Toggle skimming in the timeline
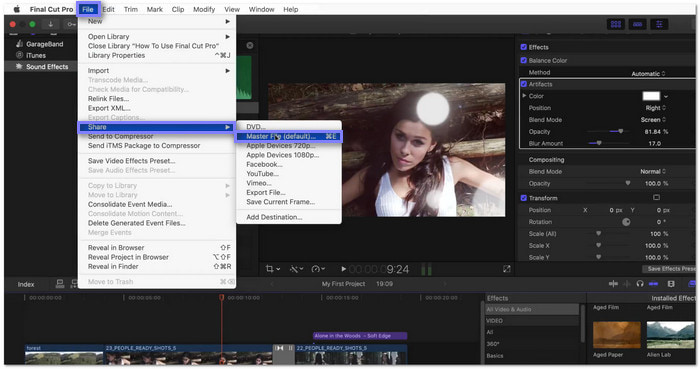 click(x=613, y=284)
